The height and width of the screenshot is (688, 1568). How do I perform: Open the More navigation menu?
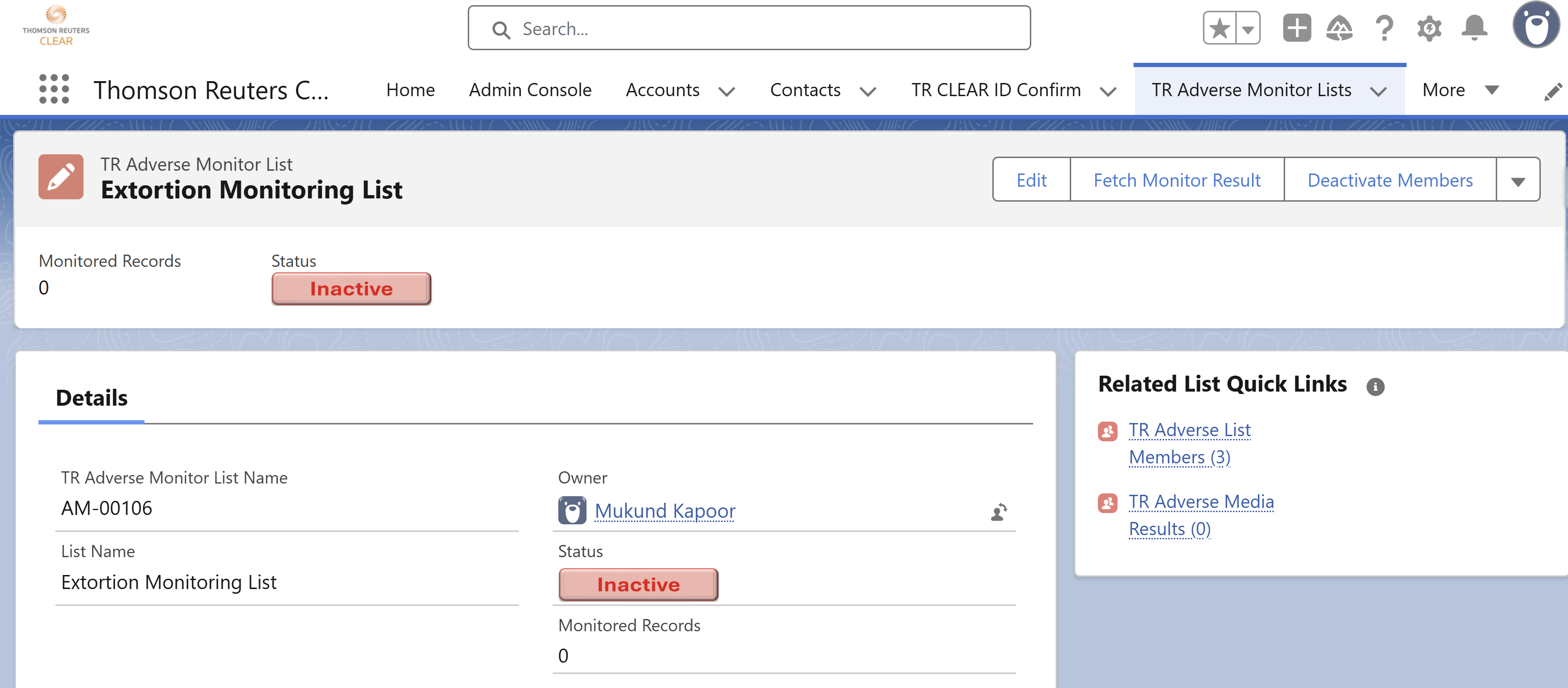tap(1460, 90)
